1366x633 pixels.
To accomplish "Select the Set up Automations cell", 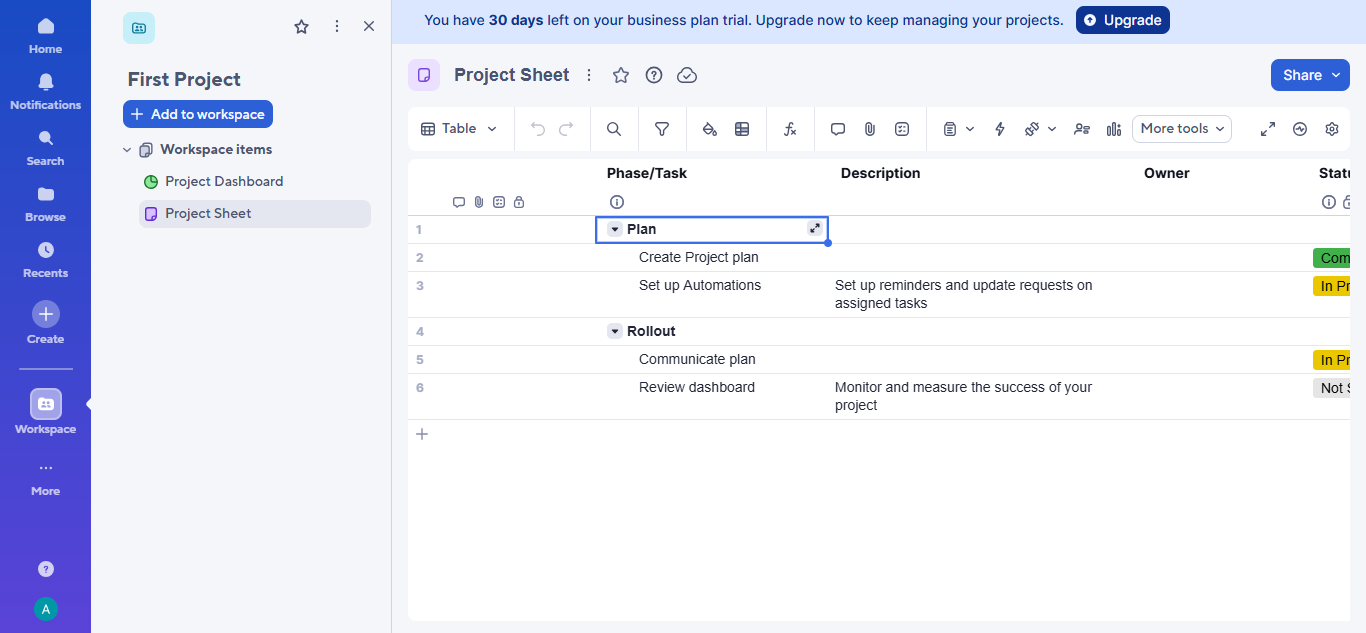I will pyautogui.click(x=713, y=295).
